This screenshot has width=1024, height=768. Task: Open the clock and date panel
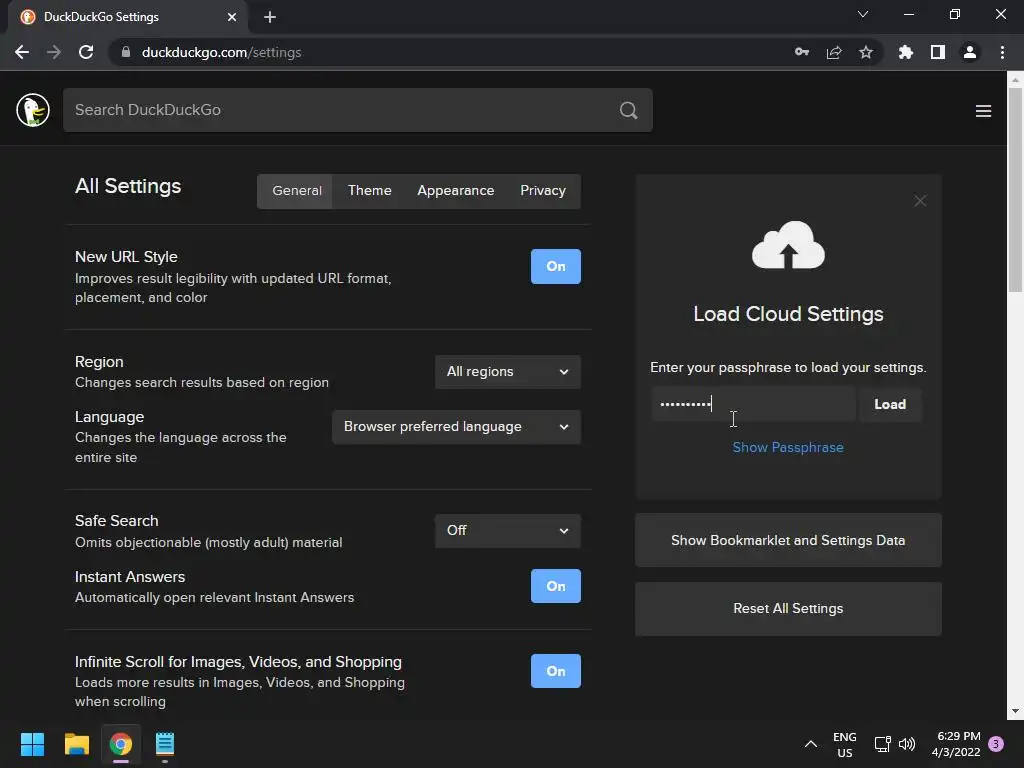tap(955, 744)
